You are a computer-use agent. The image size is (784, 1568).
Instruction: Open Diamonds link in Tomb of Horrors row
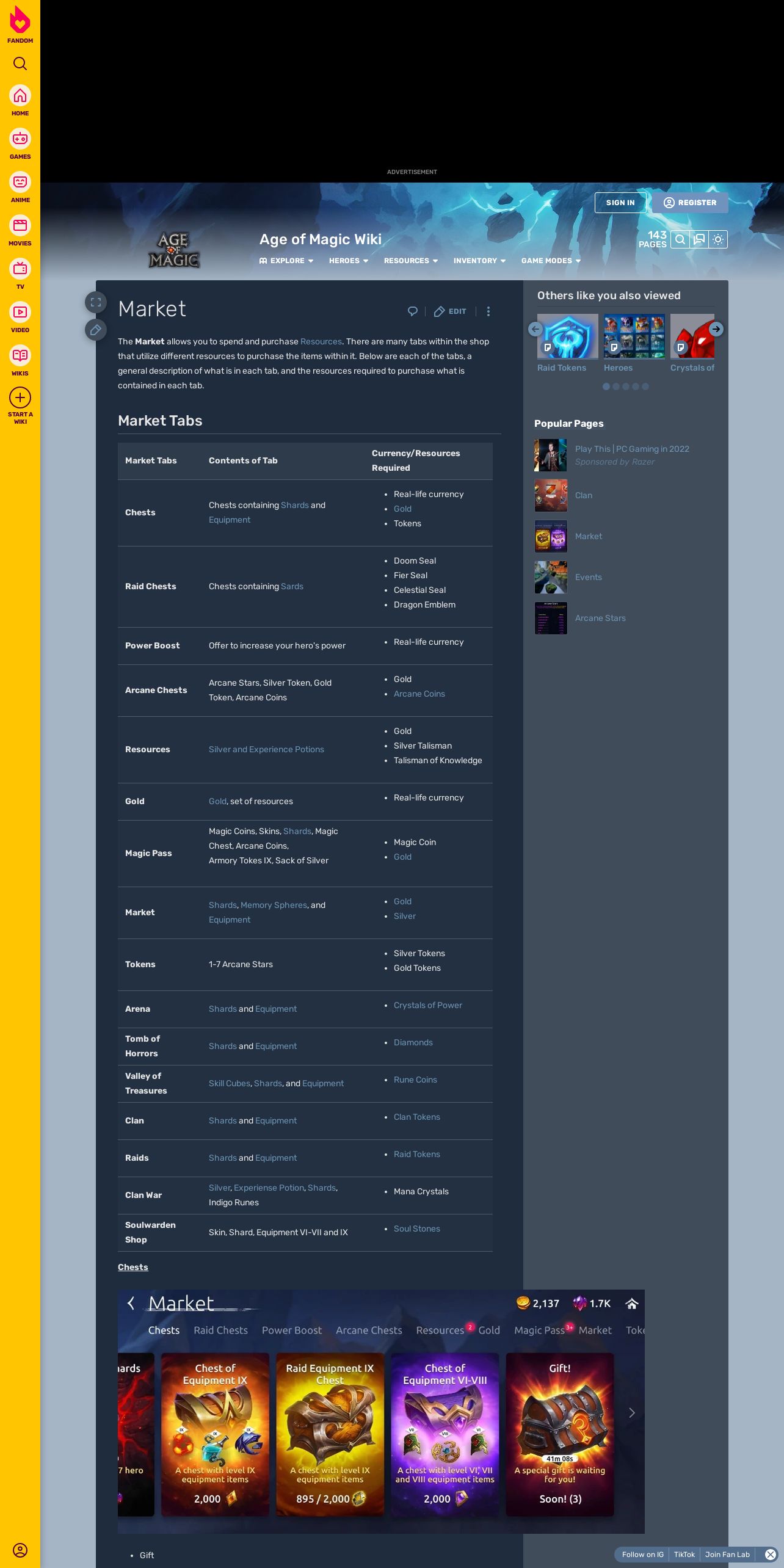(413, 1042)
